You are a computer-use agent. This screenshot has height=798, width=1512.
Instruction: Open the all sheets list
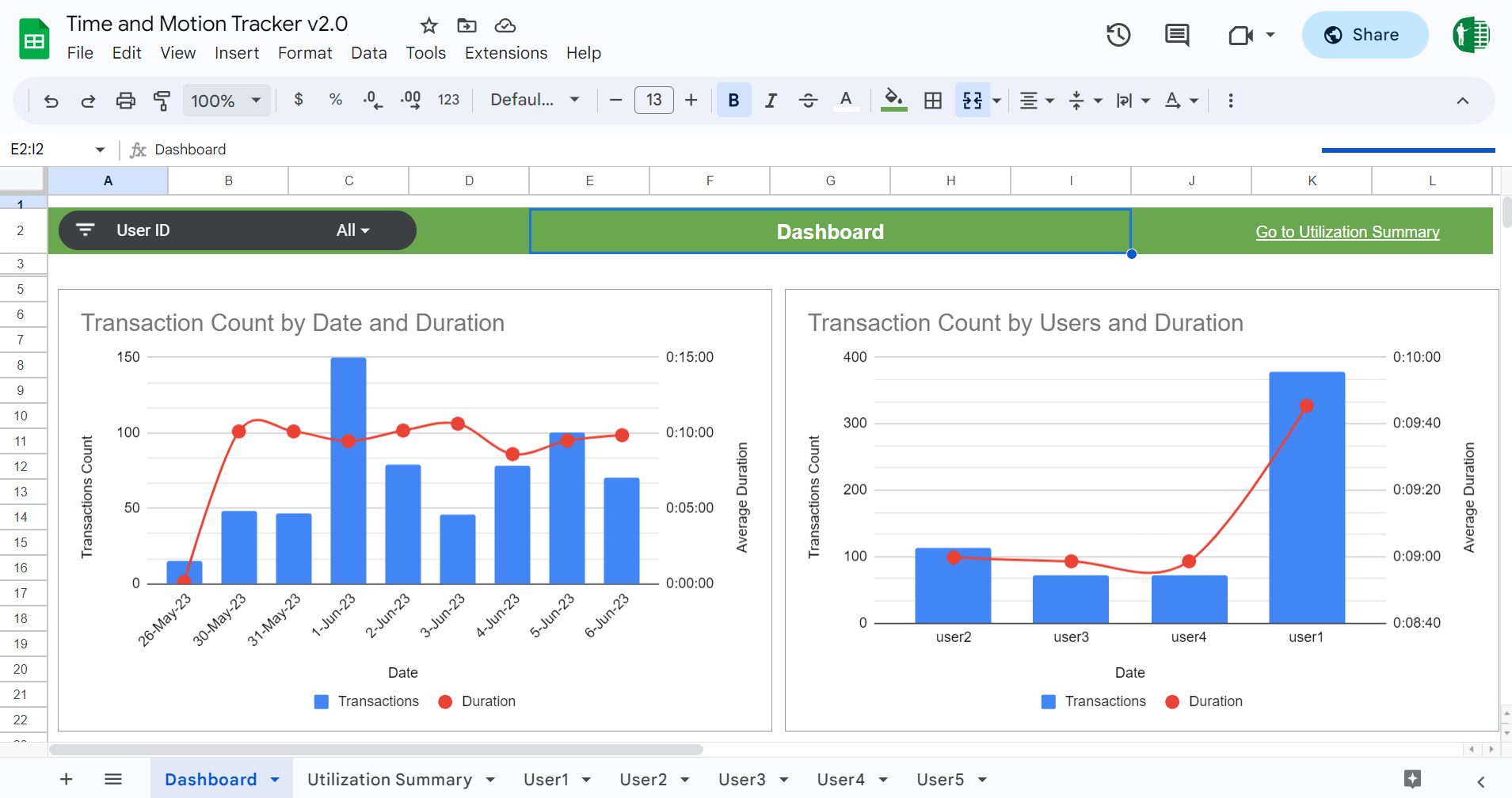(x=113, y=779)
